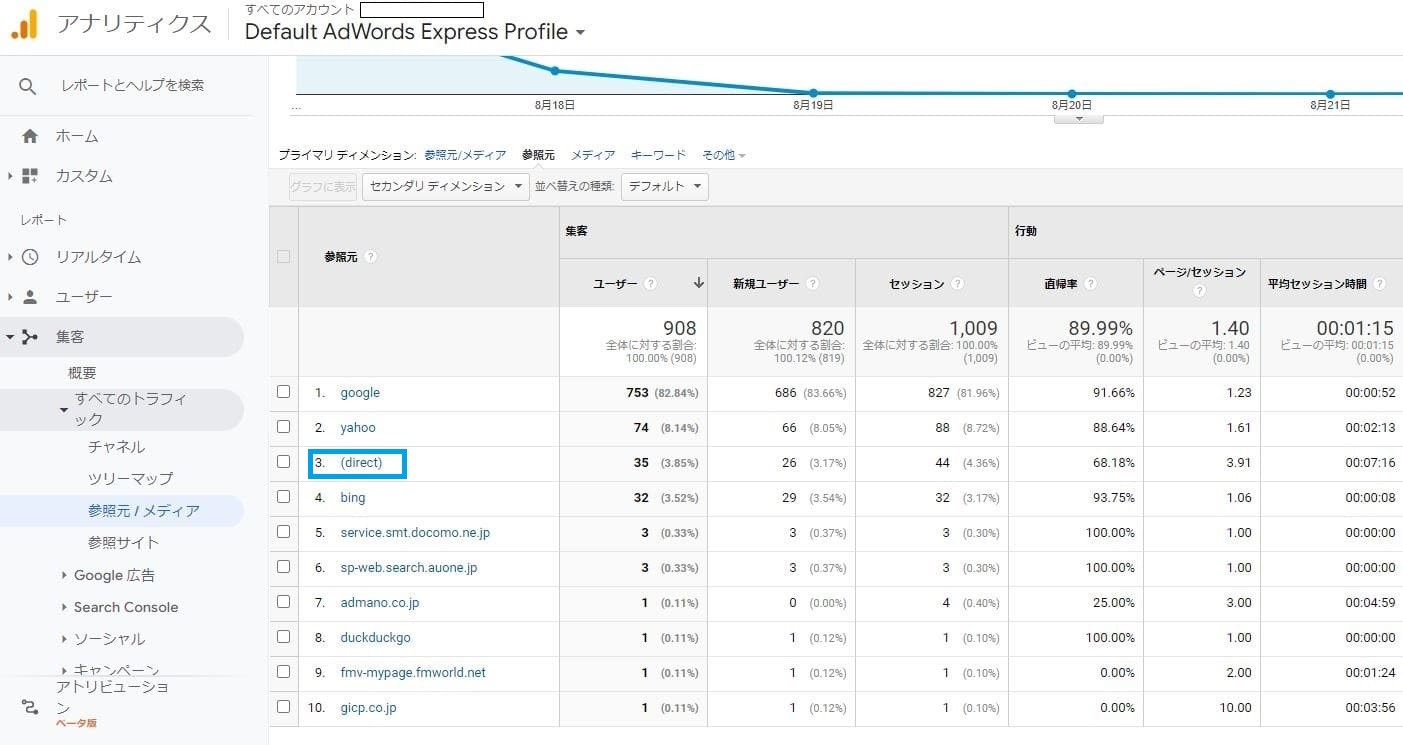Click the レポートとヘルプを検索 search field
Screen dimensions: 1403x745
pos(132,86)
